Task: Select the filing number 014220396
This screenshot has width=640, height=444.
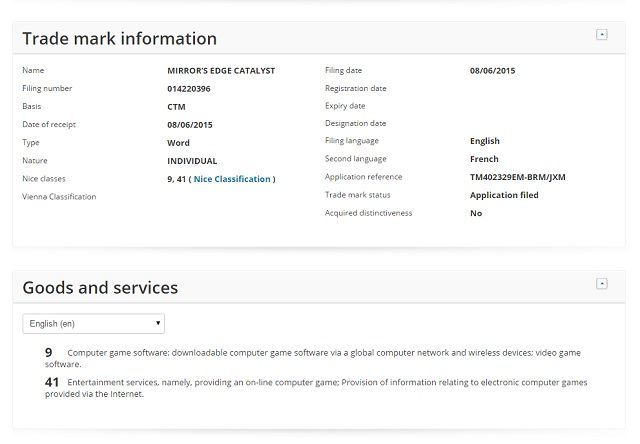Action: [x=189, y=89]
